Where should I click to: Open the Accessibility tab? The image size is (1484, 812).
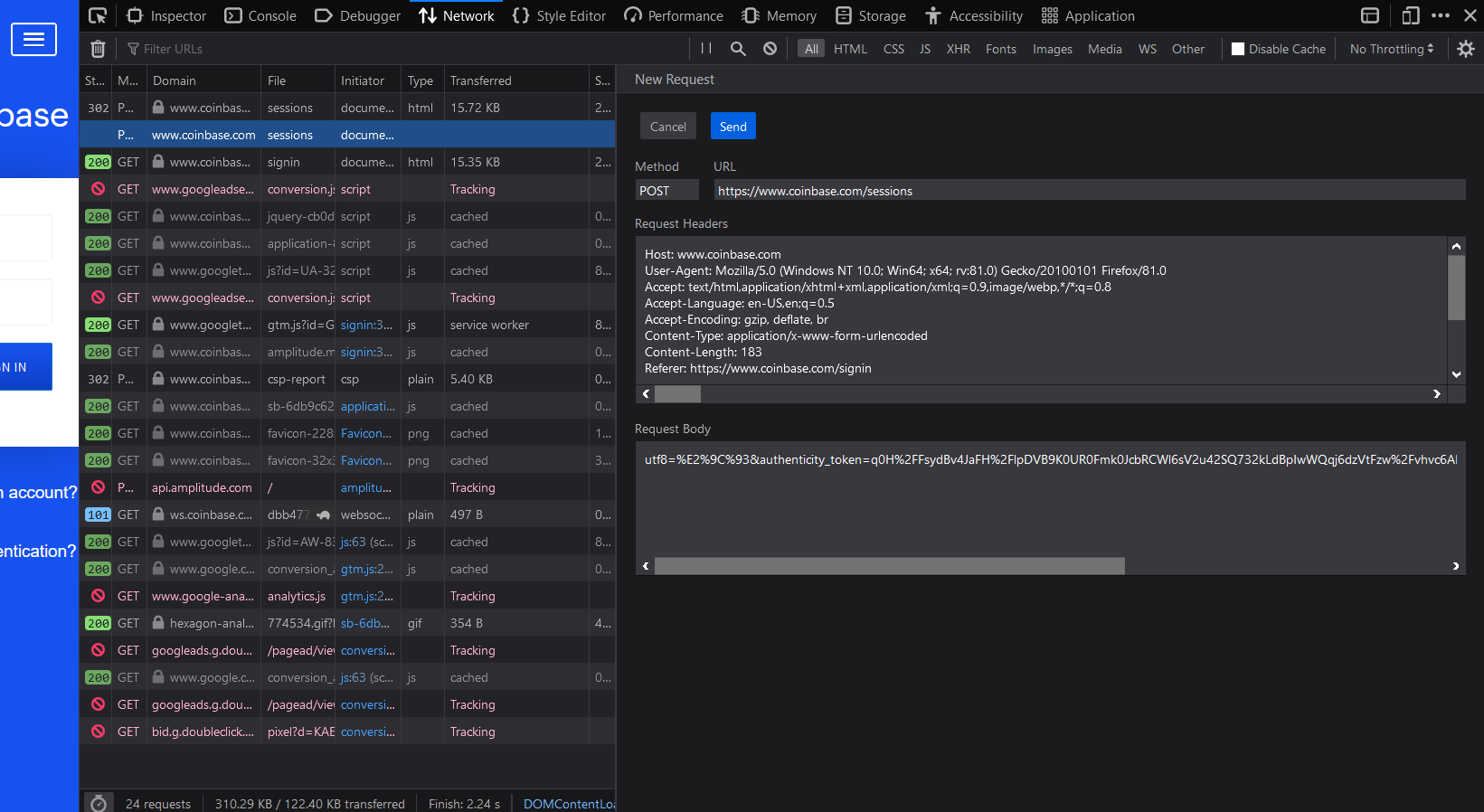[x=974, y=15]
